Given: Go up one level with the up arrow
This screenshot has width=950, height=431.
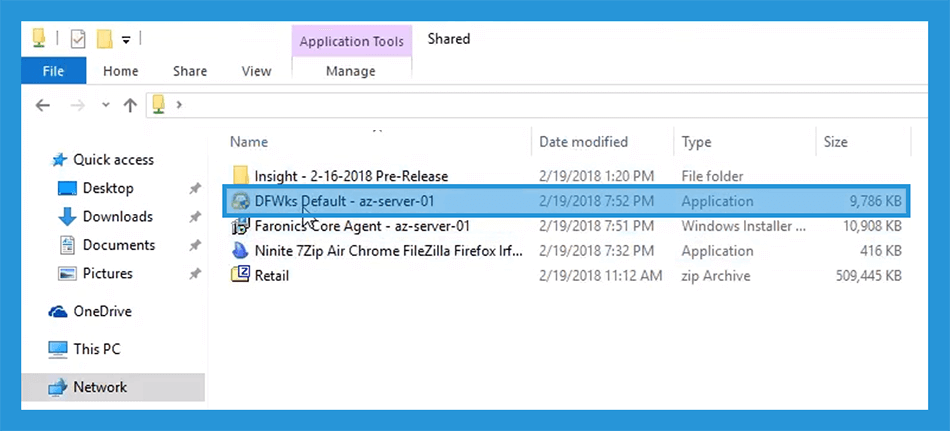Looking at the screenshot, I should tap(130, 105).
